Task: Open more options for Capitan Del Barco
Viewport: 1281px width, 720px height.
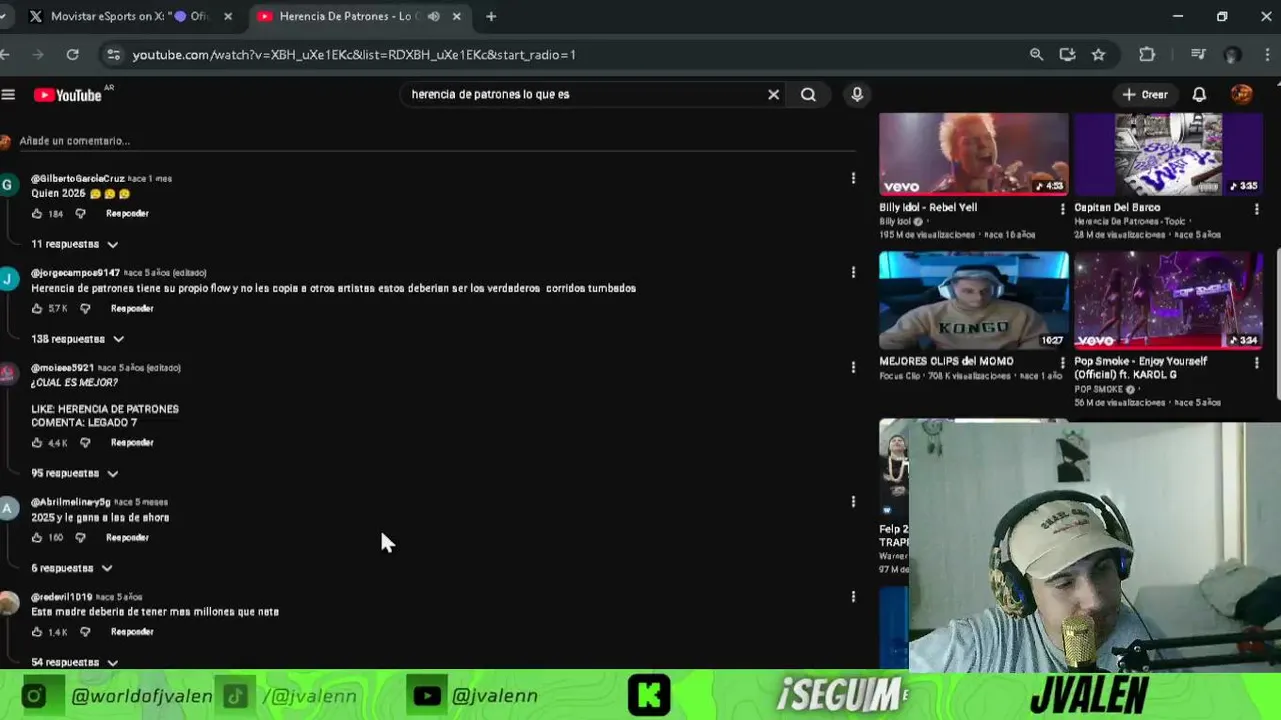Action: (1257, 209)
